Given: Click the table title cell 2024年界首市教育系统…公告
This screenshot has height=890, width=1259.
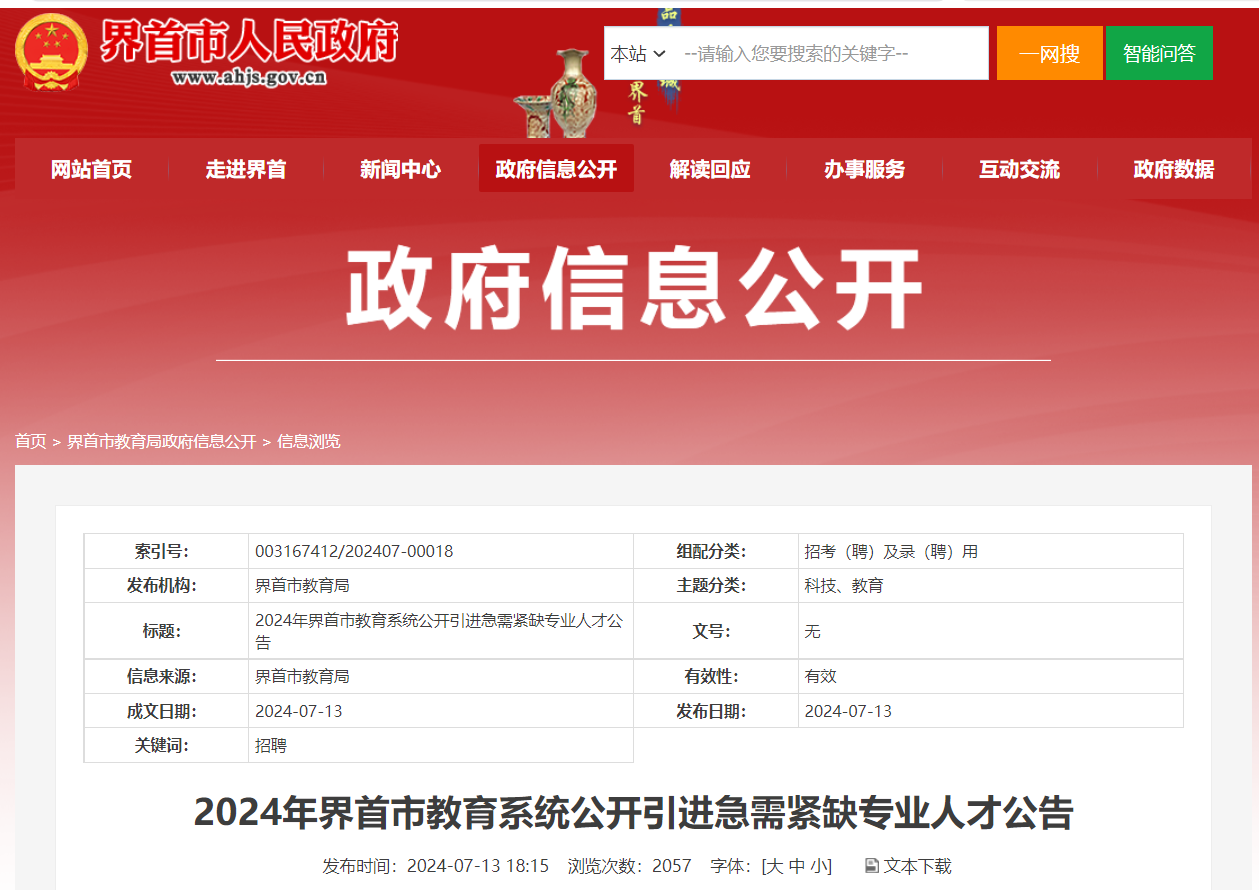Looking at the screenshot, I should (x=439, y=631).
